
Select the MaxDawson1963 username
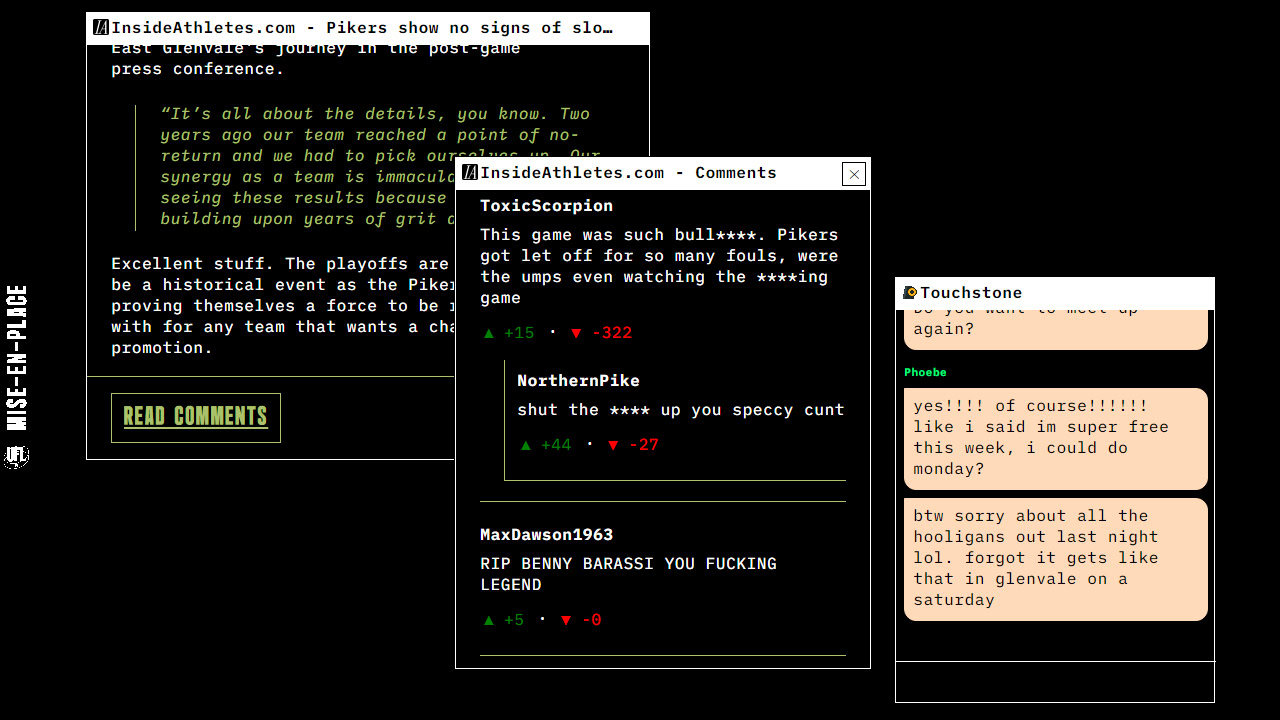tap(546, 535)
